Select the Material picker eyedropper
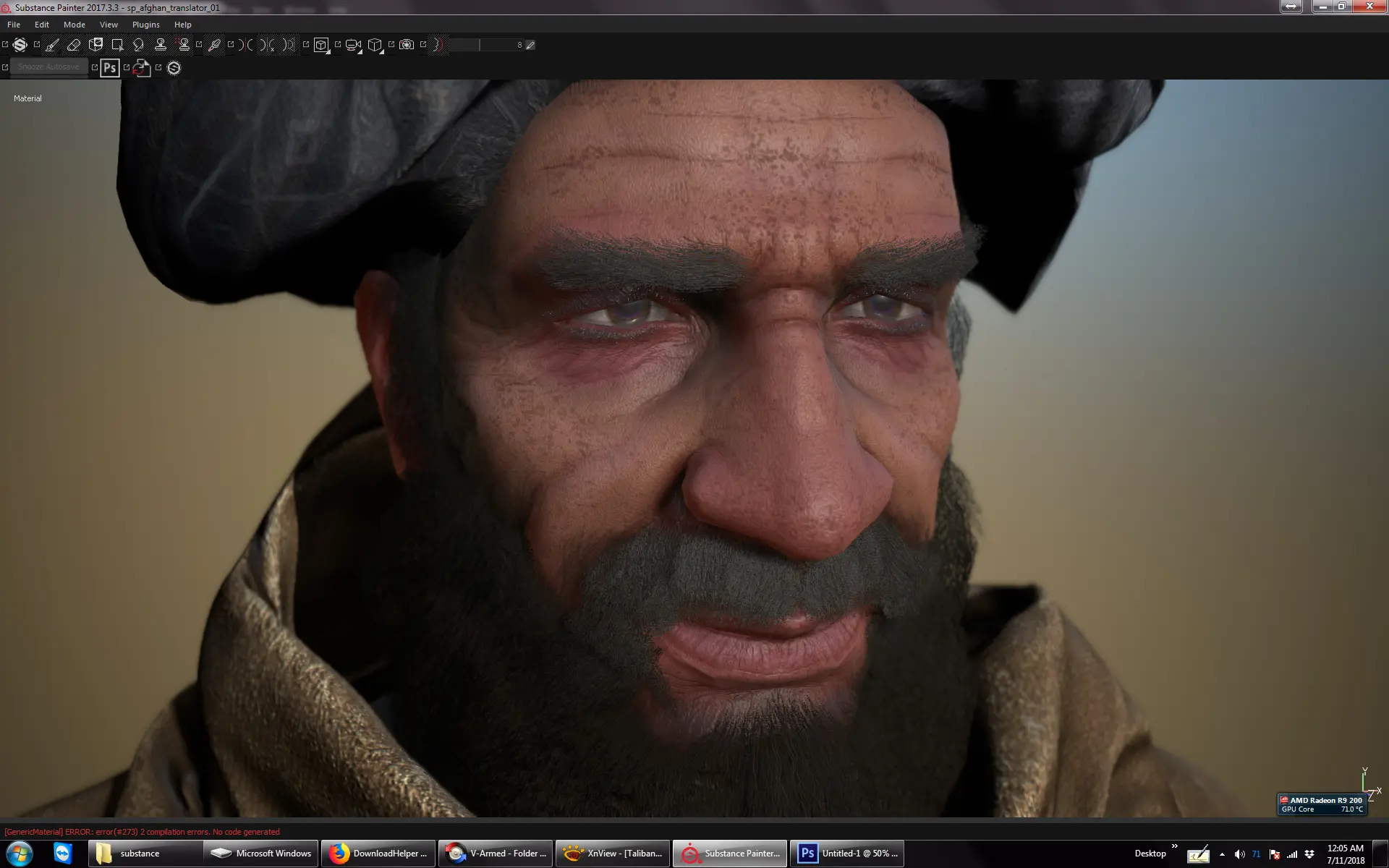This screenshot has width=1389, height=868. click(x=214, y=45)
